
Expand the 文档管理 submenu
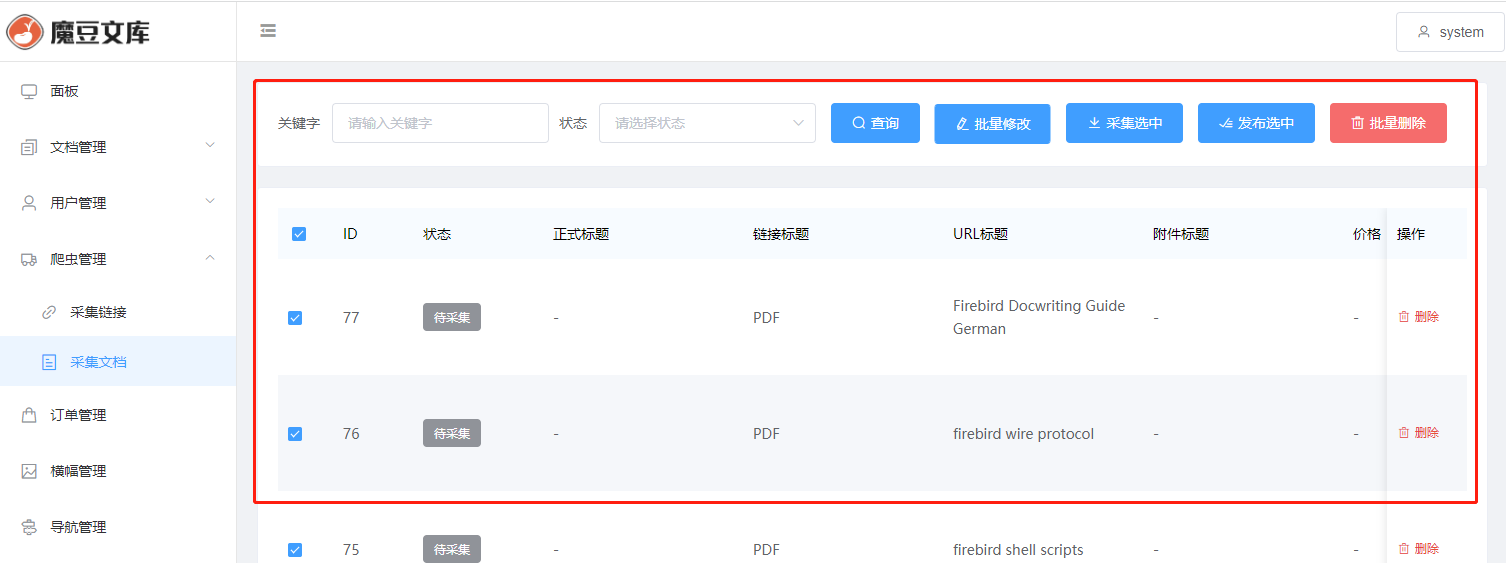point(118,147)
